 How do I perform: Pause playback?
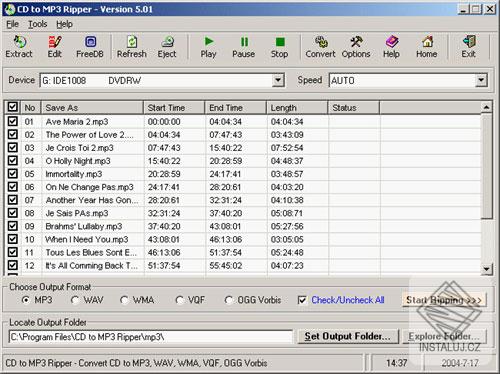tap(244, 47)
